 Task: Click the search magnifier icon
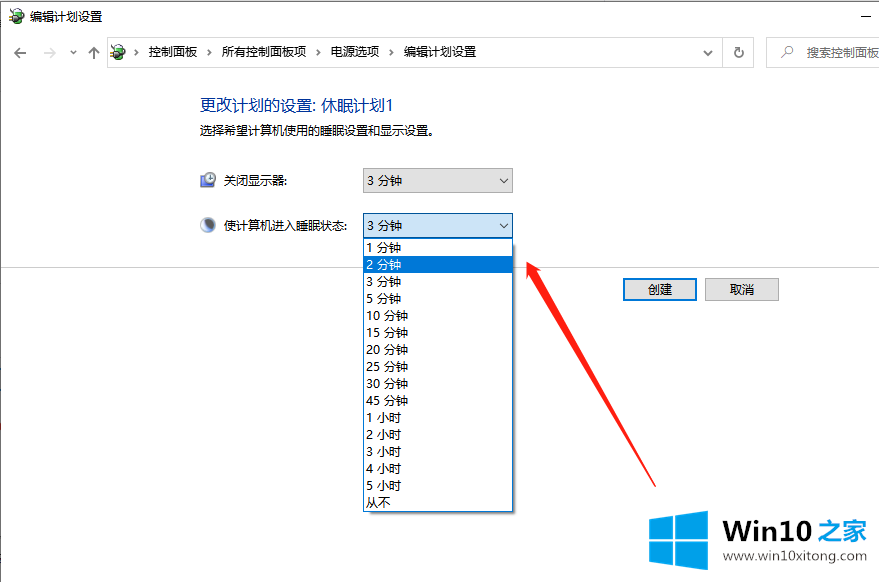tap(787, 52)
